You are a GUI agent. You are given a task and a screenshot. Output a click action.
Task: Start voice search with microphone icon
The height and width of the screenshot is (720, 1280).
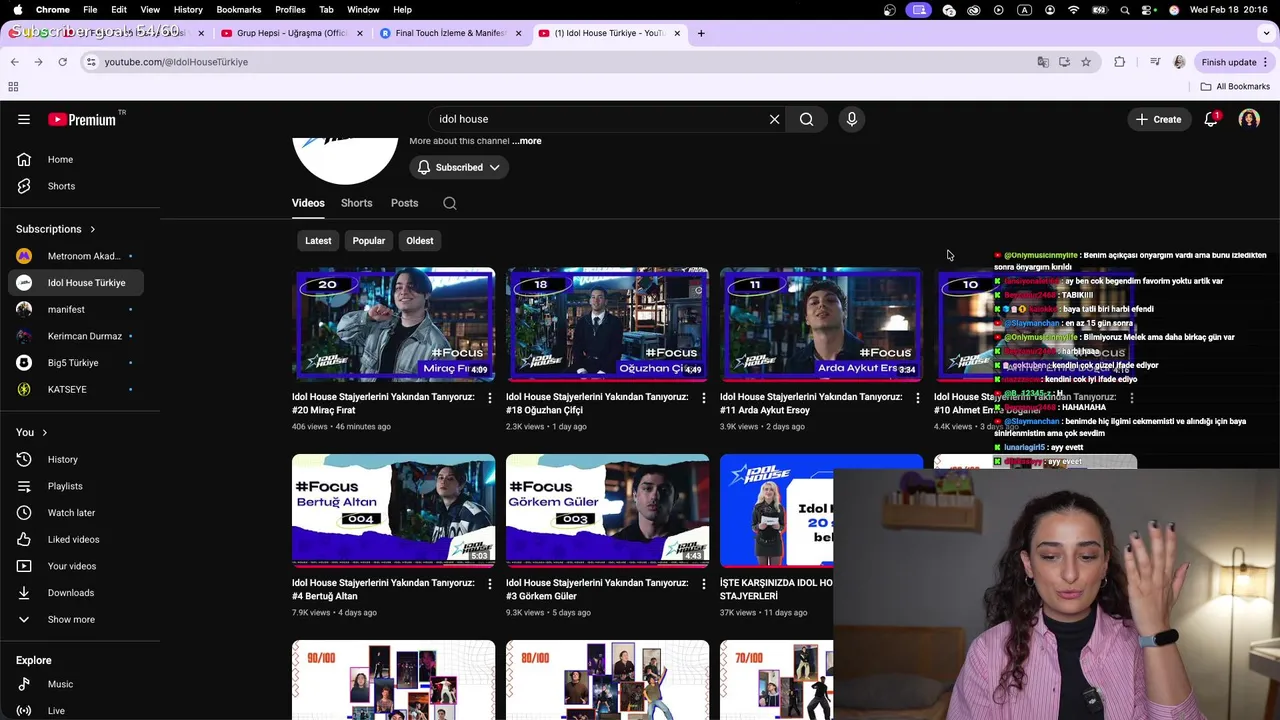852,119
